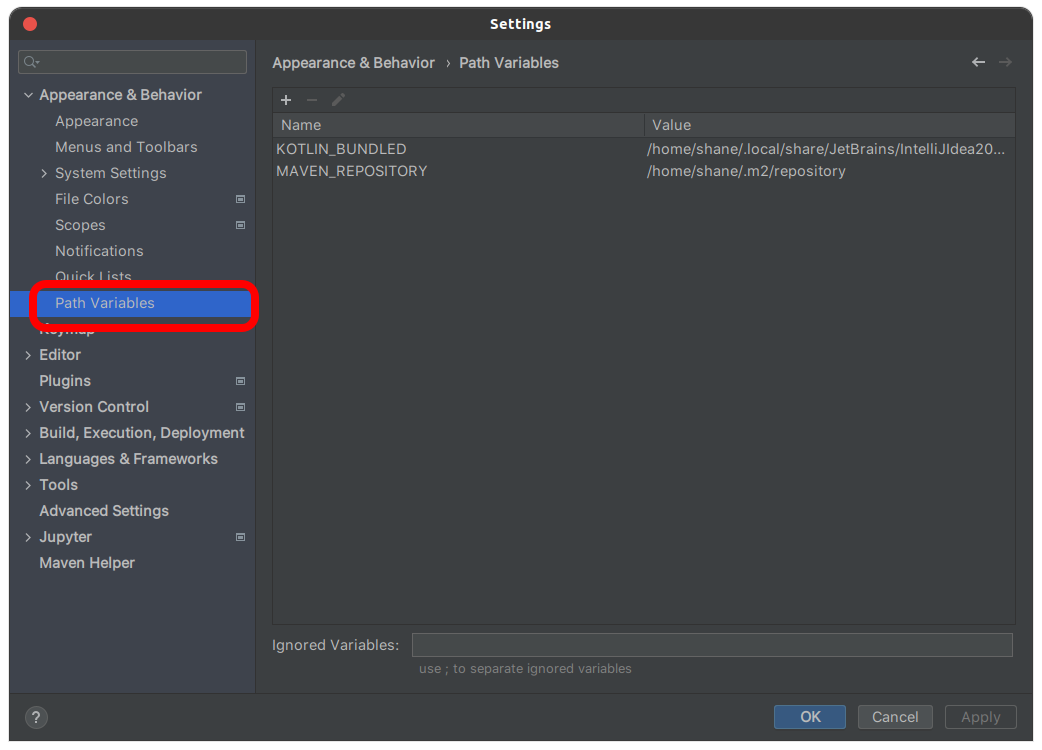Click Path Variables in the breadcrumb trail

(508, 62)
